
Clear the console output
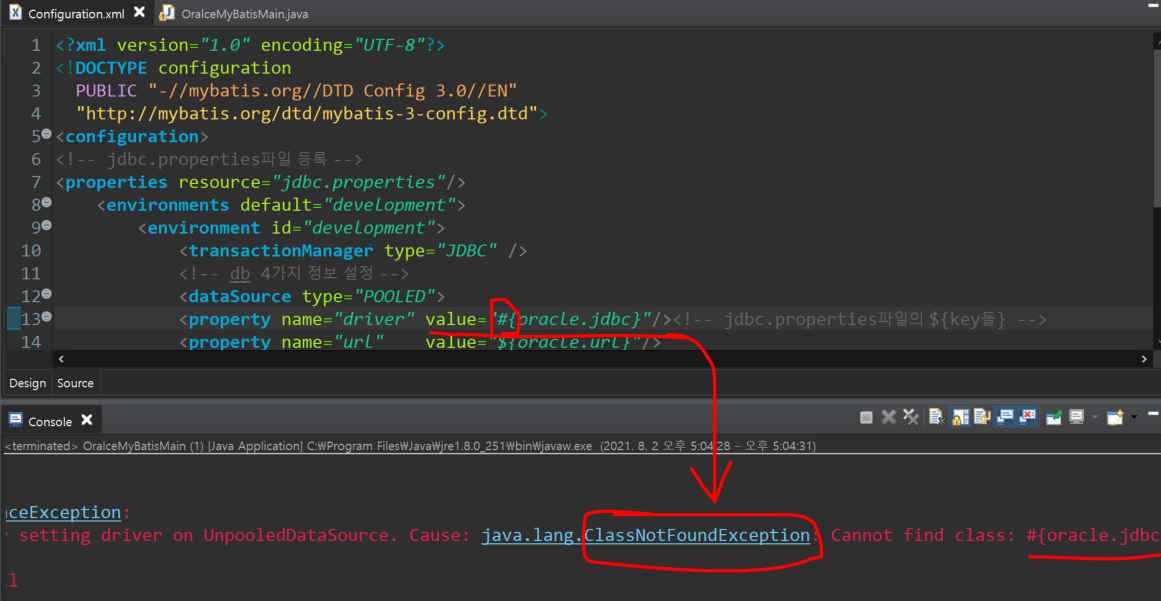click(937, 418)
